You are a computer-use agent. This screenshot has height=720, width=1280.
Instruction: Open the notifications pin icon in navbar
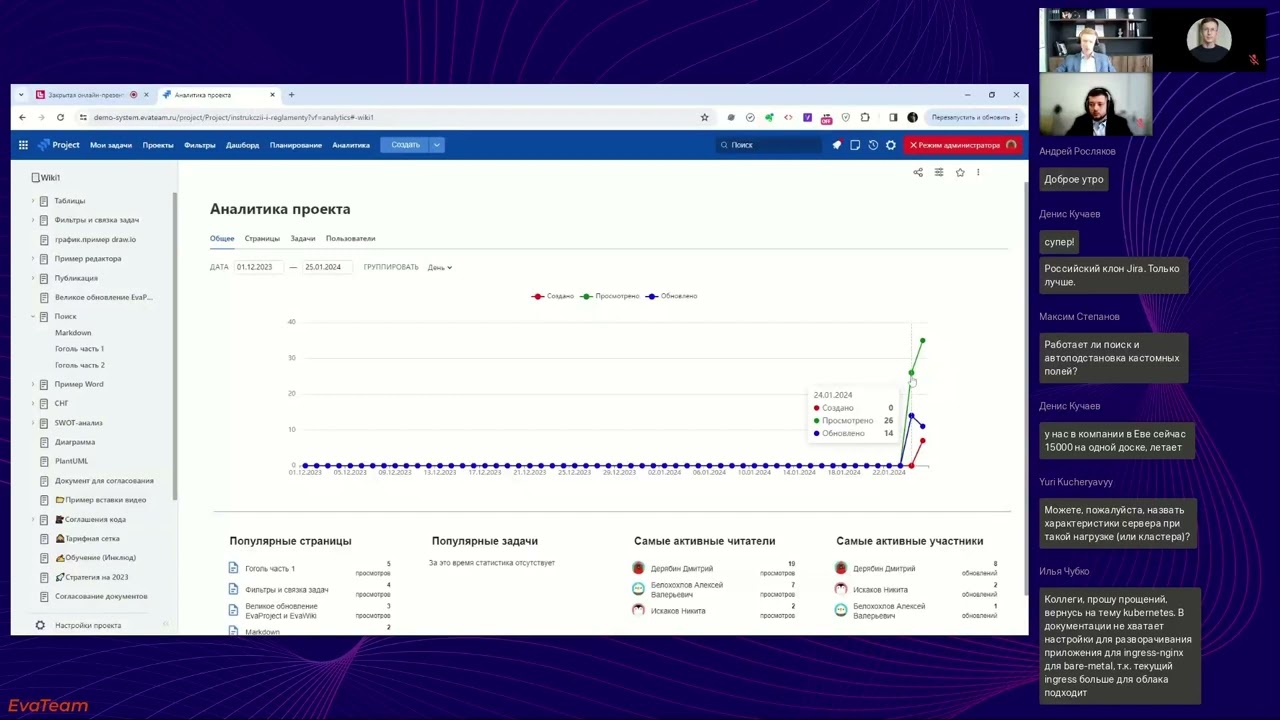(x=837, y=145)
